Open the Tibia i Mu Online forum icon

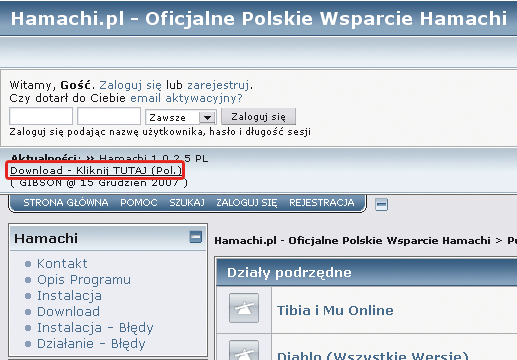pos(244,308)
